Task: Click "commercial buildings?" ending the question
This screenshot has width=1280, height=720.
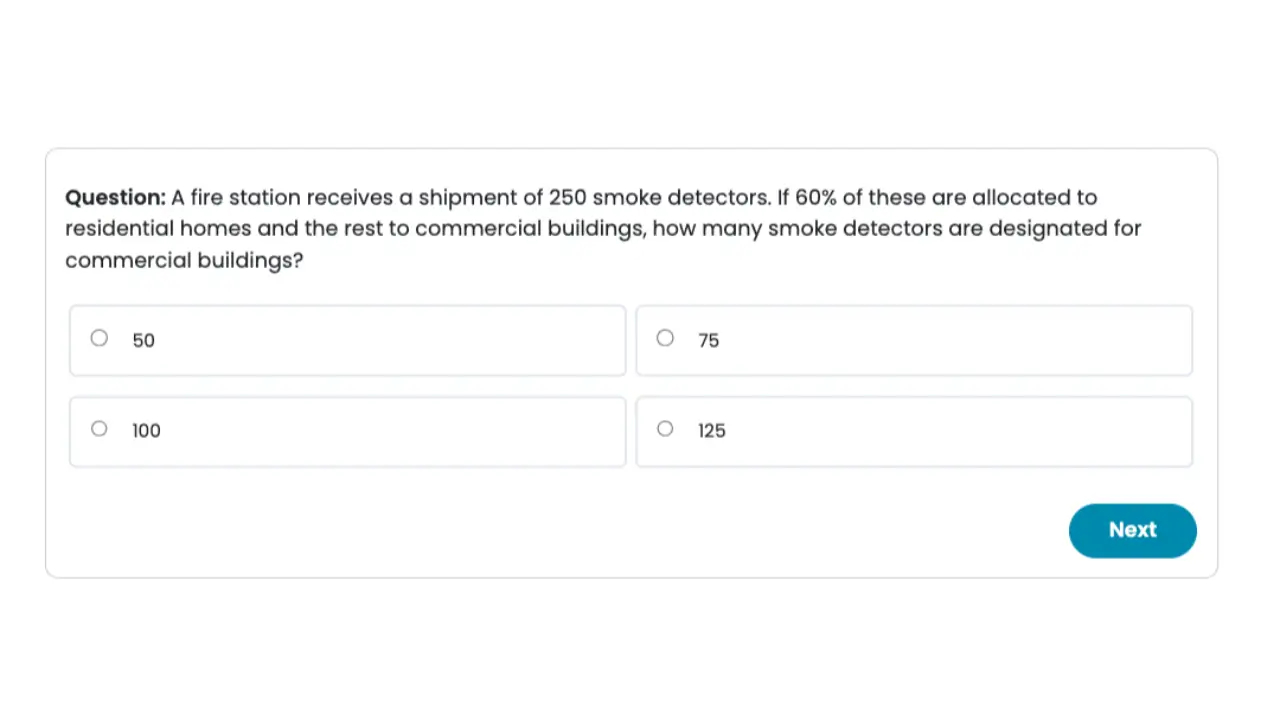Action: coord(184,261)
